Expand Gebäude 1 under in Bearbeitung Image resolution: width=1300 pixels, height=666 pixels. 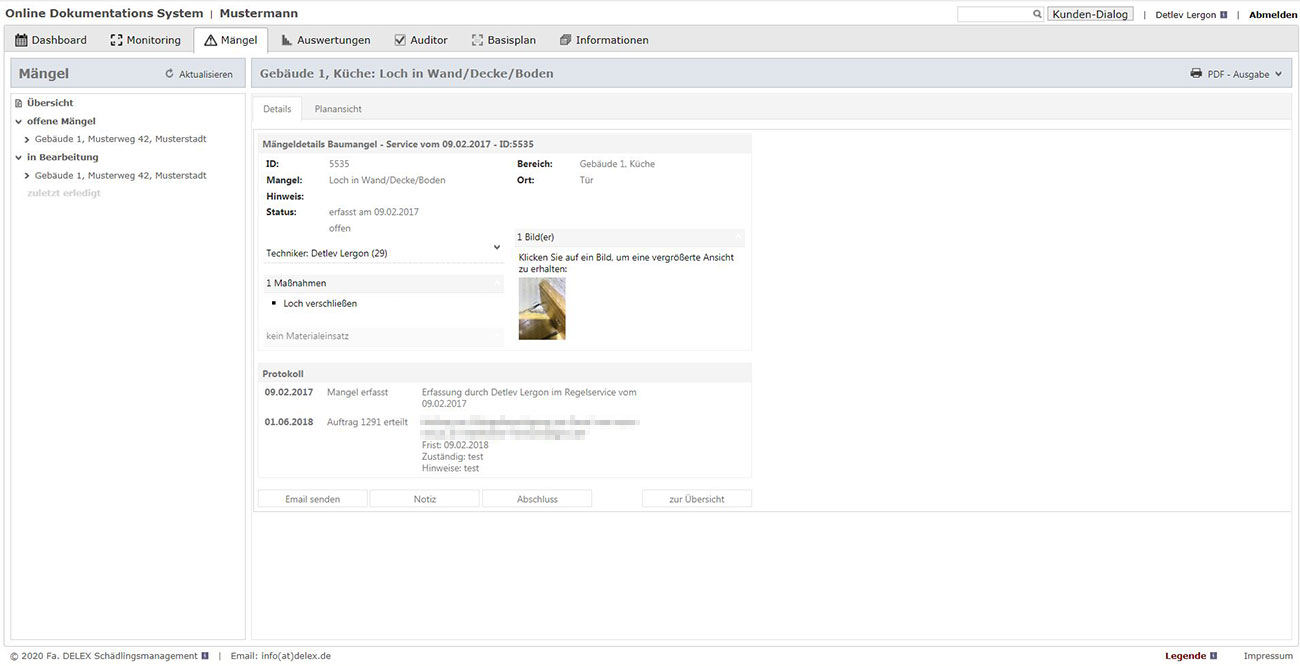tap(27, 176)
